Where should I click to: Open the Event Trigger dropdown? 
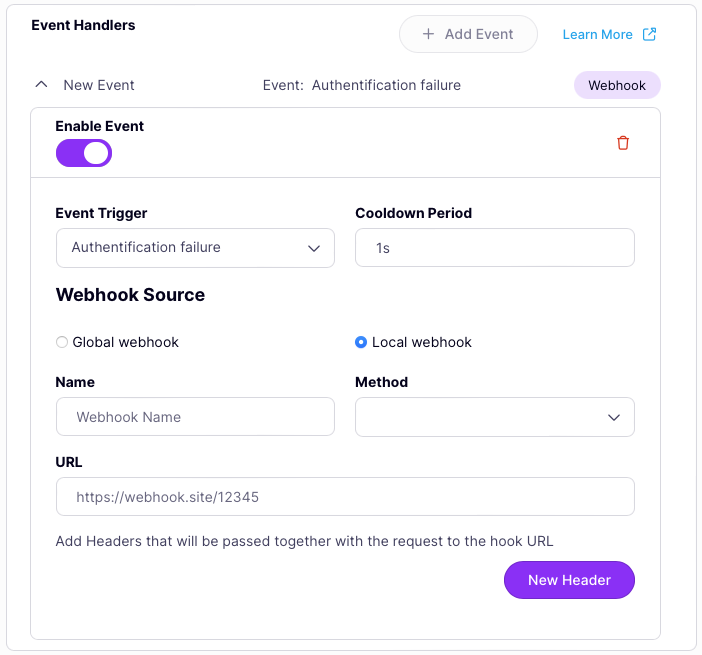(195, 248)
